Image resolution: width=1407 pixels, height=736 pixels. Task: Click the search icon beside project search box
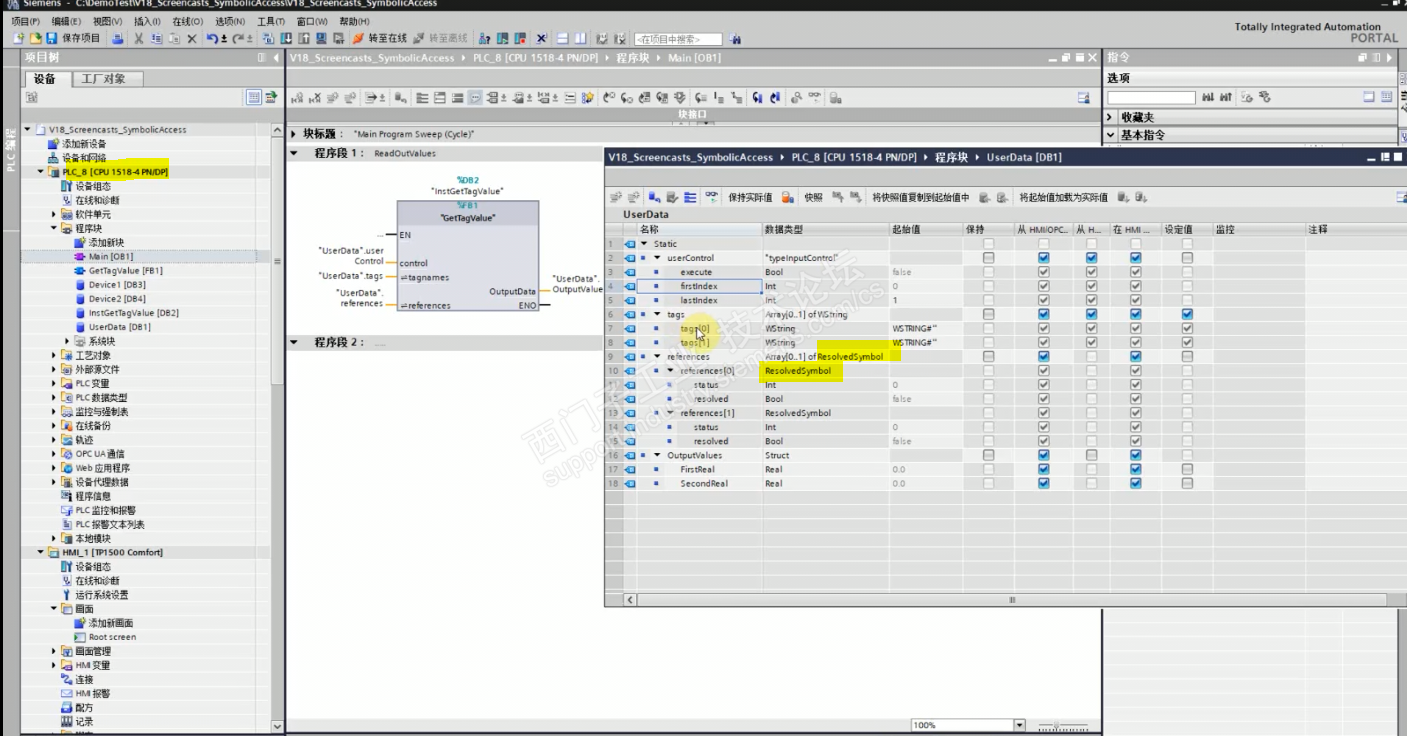[x=735, y=39]
